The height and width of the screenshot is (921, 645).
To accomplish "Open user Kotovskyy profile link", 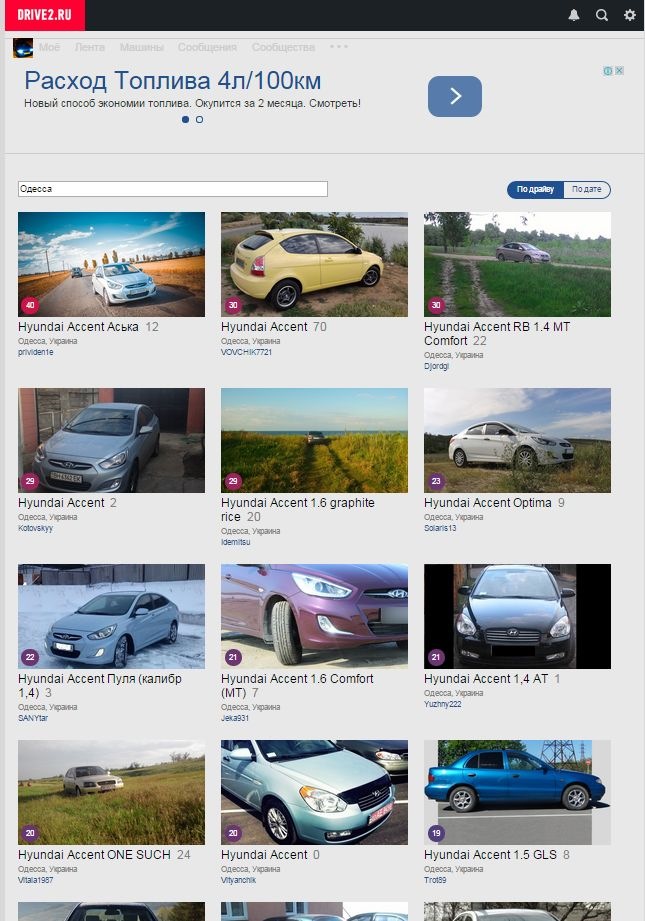I will pyautogui.click(x=36, y=528).
